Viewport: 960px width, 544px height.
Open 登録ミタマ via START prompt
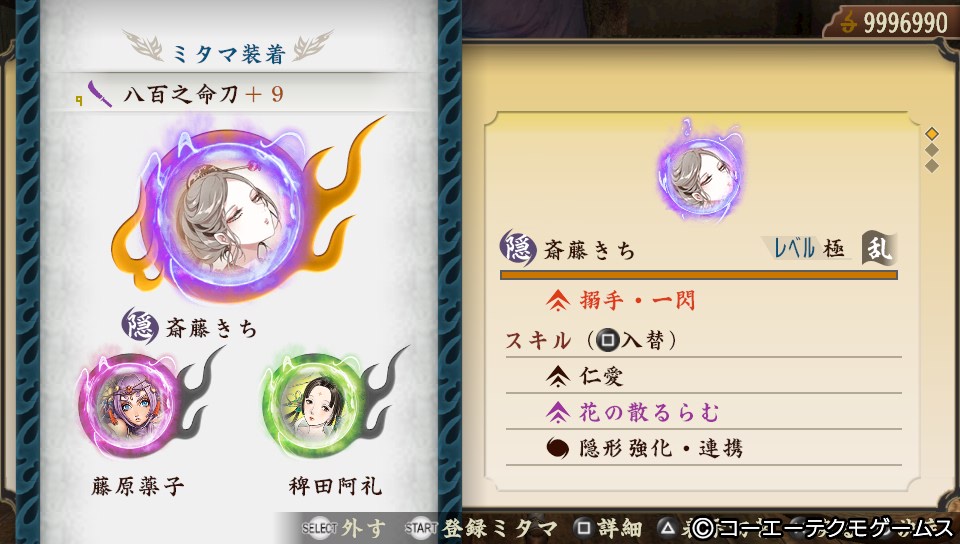481,528
